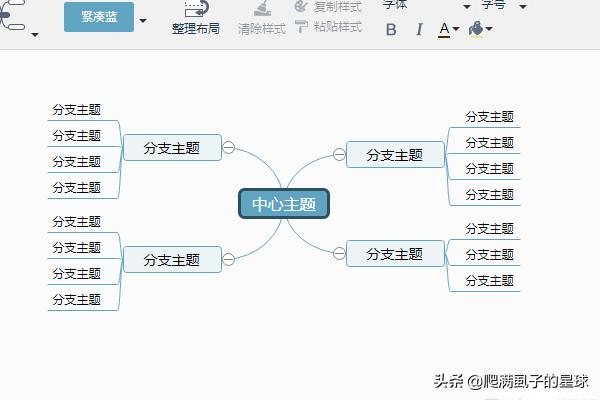Click the 粘贴样式 paste style icon
The height and width of the screenshot is (400, 600).
click(301, 27)
